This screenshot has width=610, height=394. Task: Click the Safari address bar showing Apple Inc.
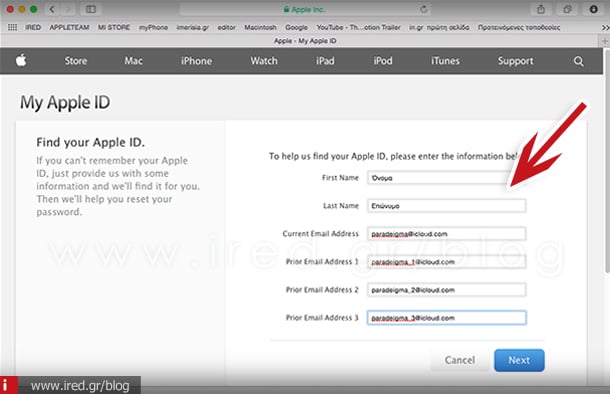point(305,9)
